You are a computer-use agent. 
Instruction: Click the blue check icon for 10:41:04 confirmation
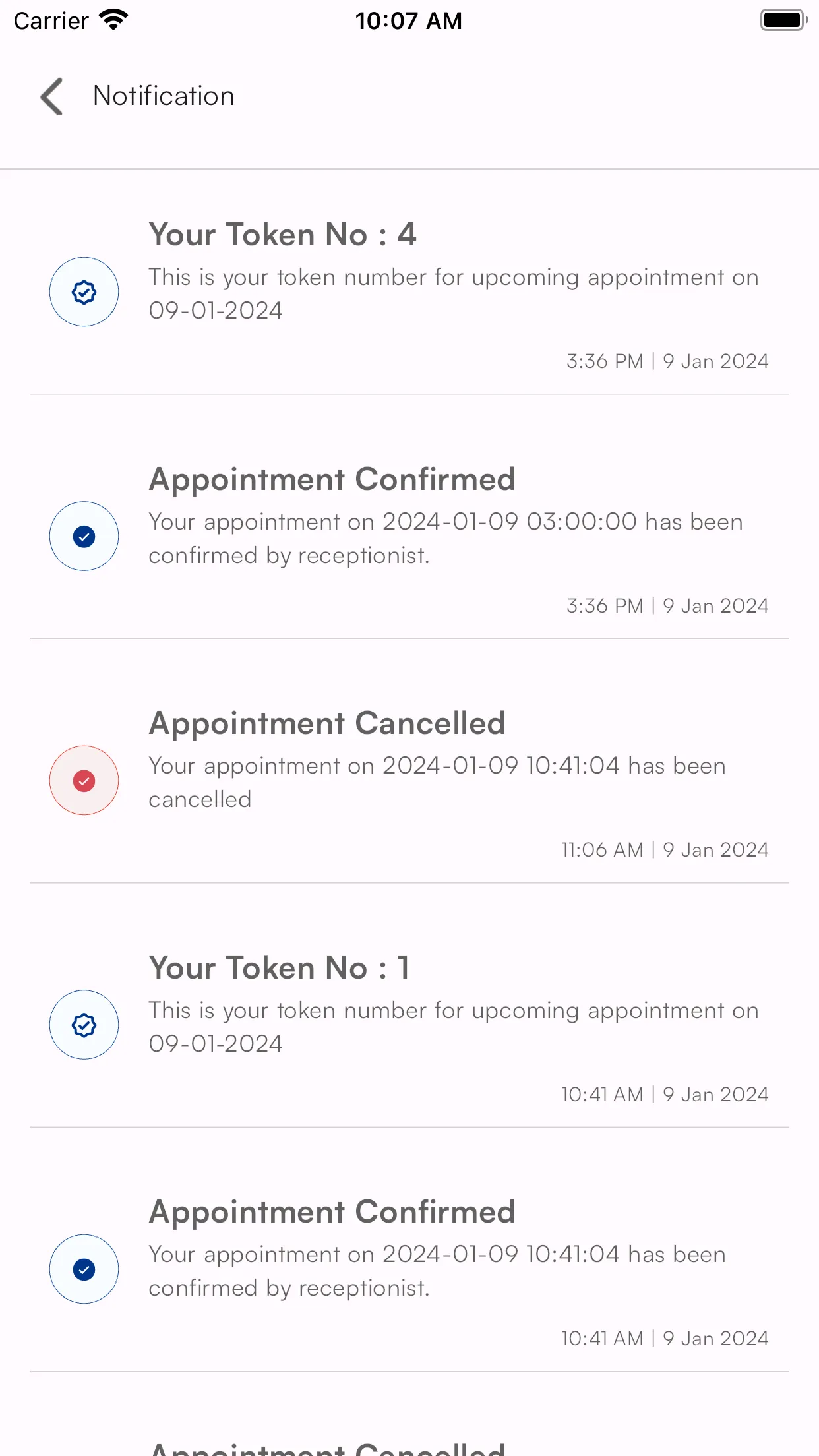click(x=84, y=1269)
